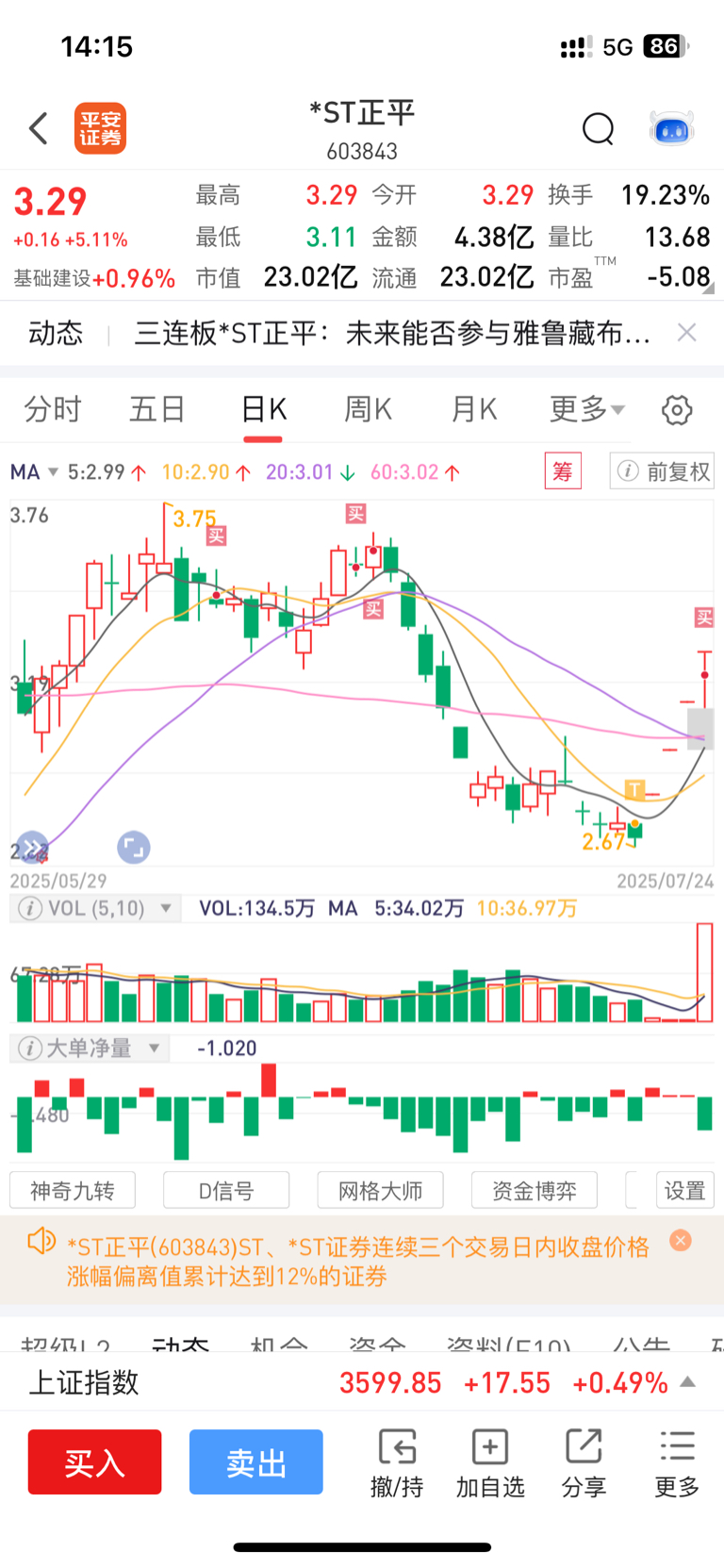This screenshot has width=724, height=1568.
Task: Switch to the 分时 tab
Action: [x=53, y=409]
